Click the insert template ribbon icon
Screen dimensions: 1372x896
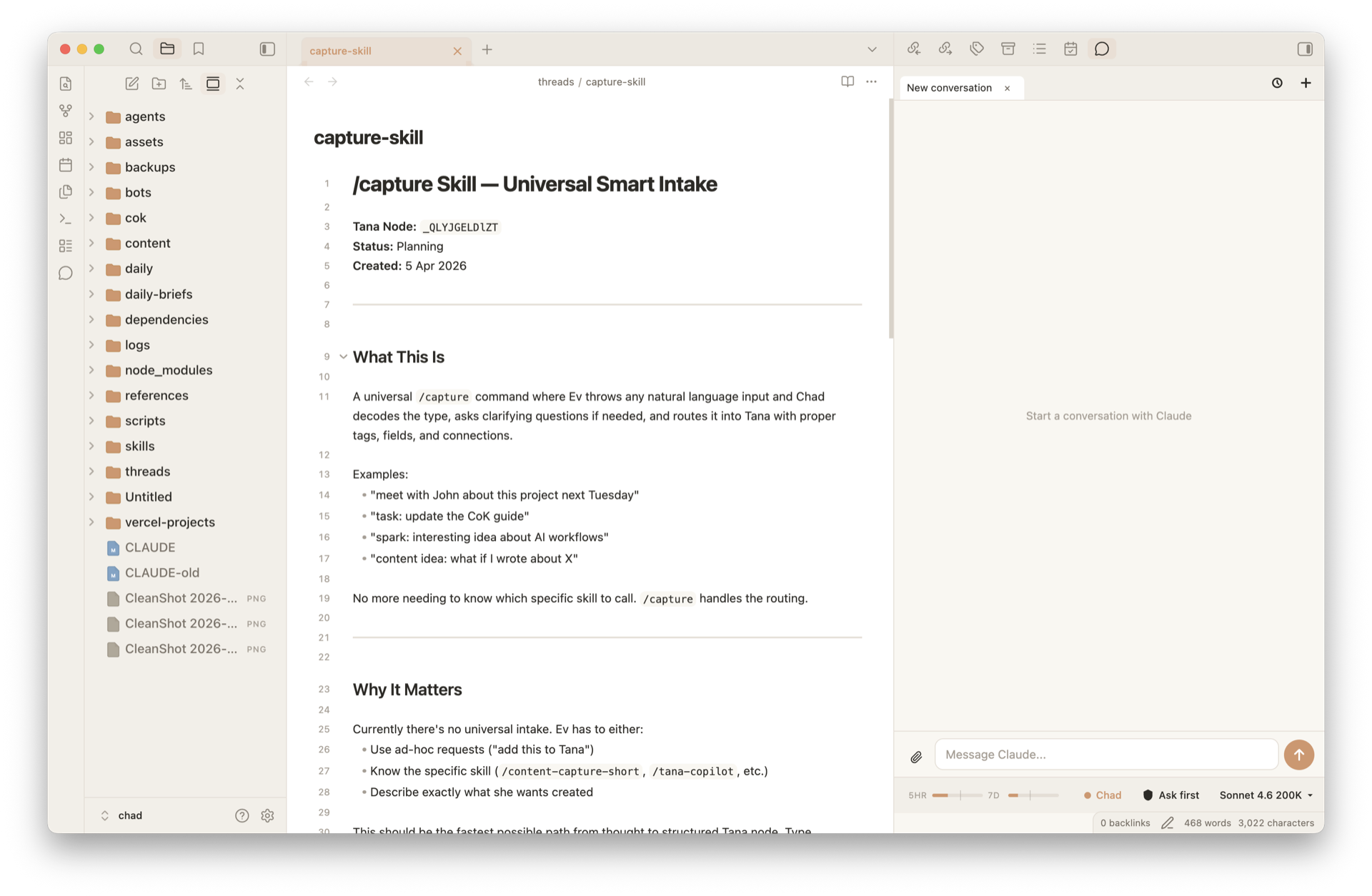[66, 192]
